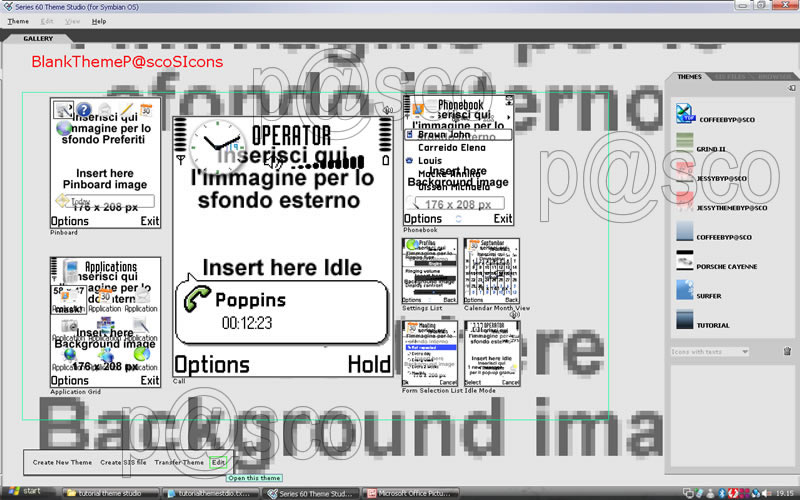This screenshot has height=500, width=800.
Task: Select the SURFER theme icon
Action: coord(684,289)
